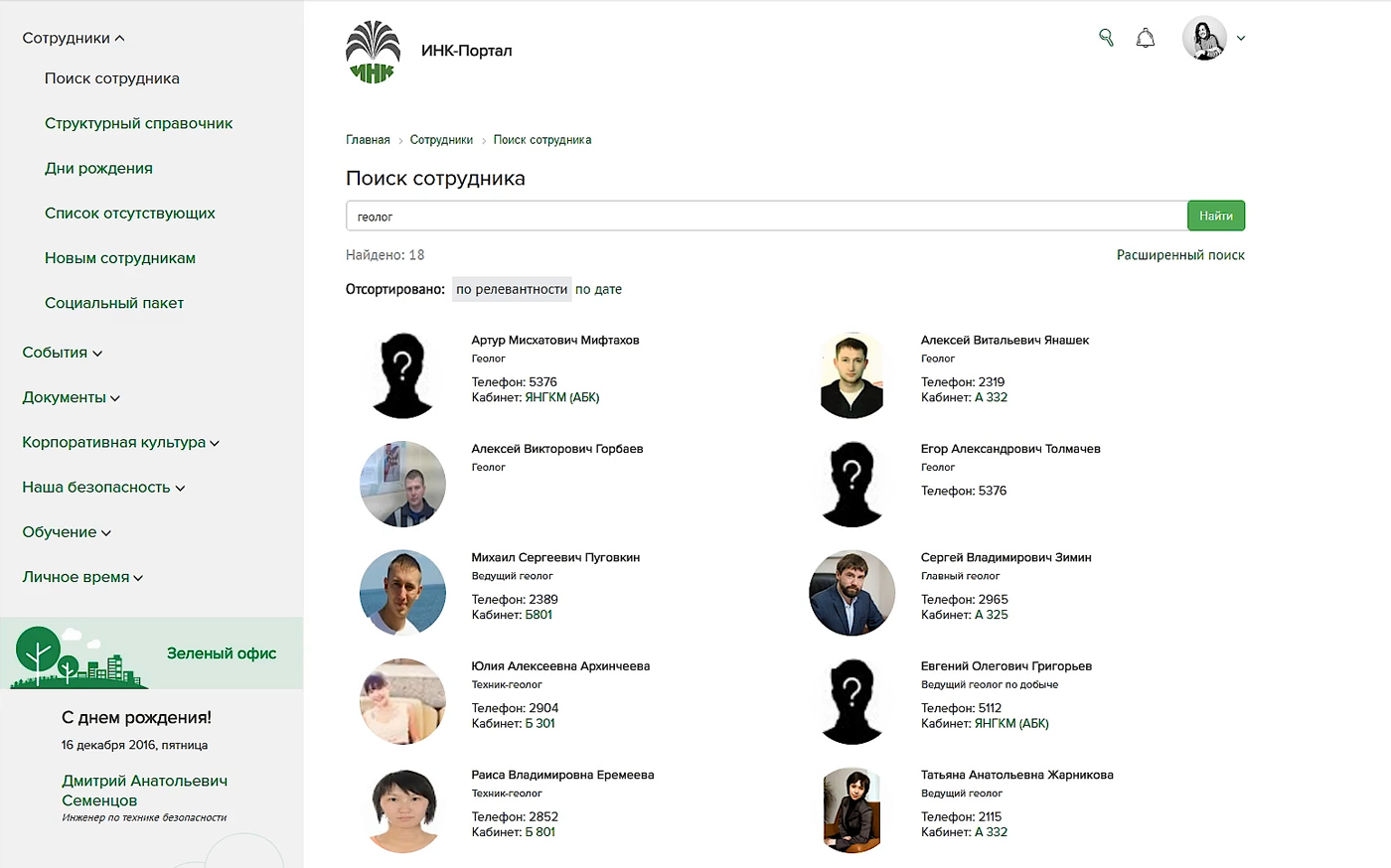Sort results by relevance
This screenshot has height=868, width=1391.
coord(512,289)
